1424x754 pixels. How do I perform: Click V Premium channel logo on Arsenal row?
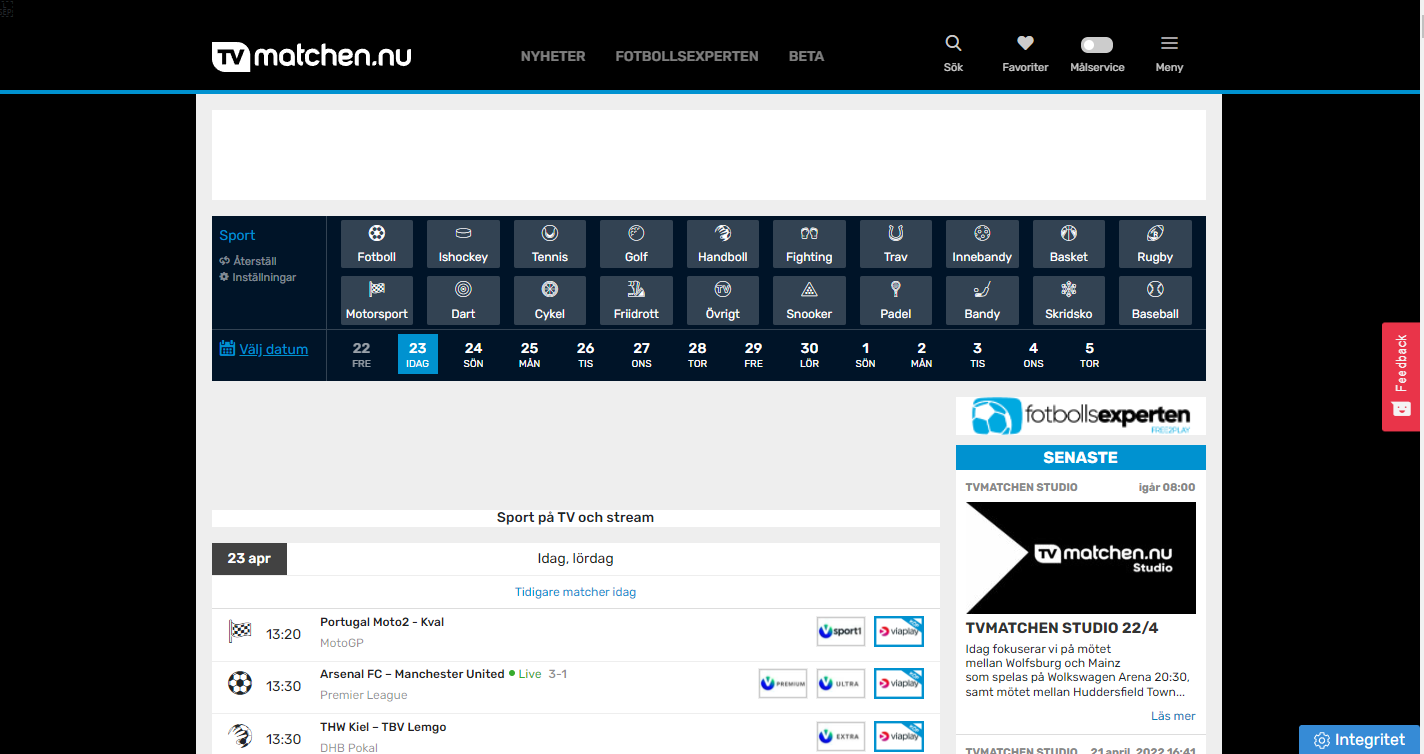tap(783, 683)
